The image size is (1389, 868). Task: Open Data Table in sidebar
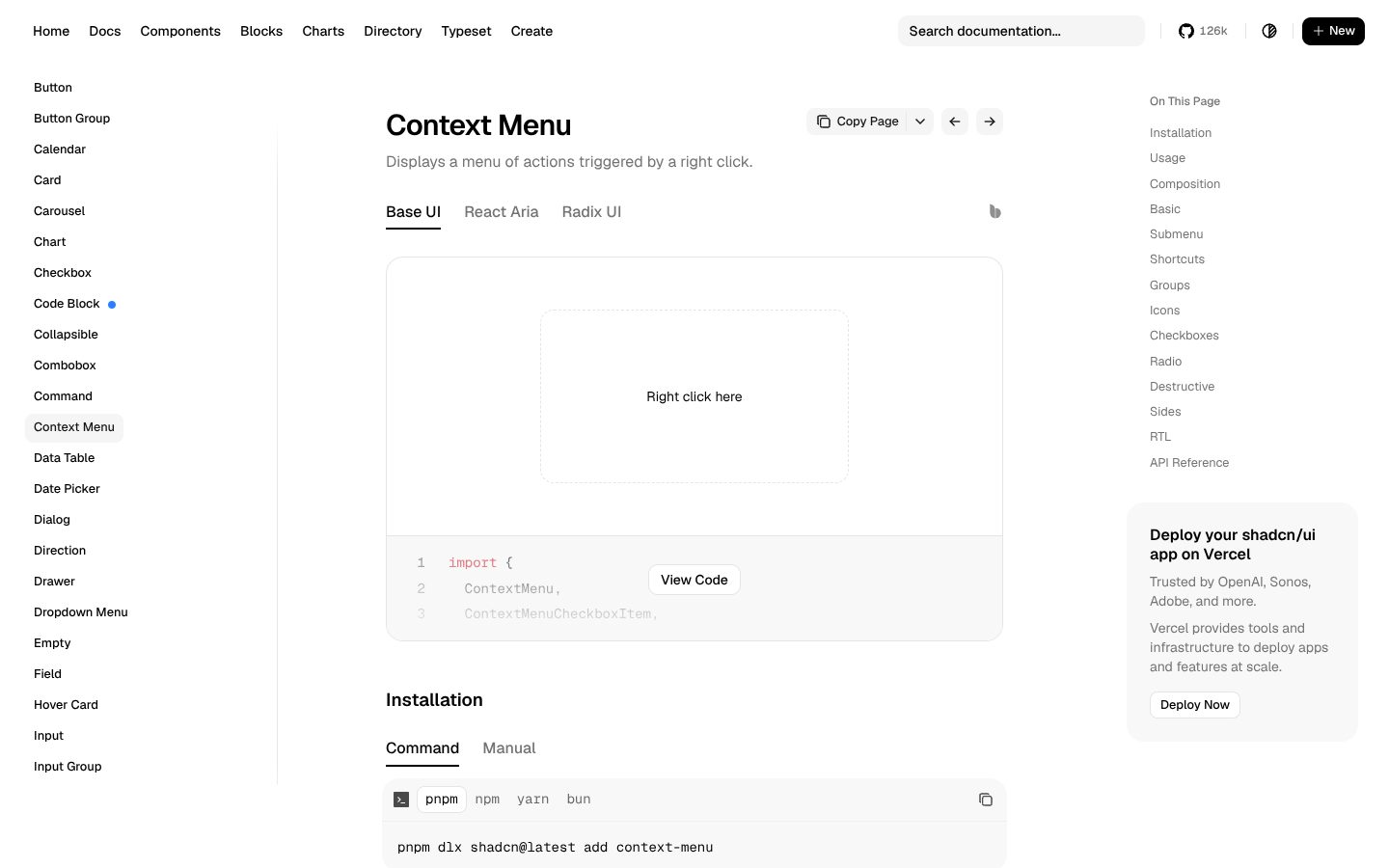[x=65, y=458]
